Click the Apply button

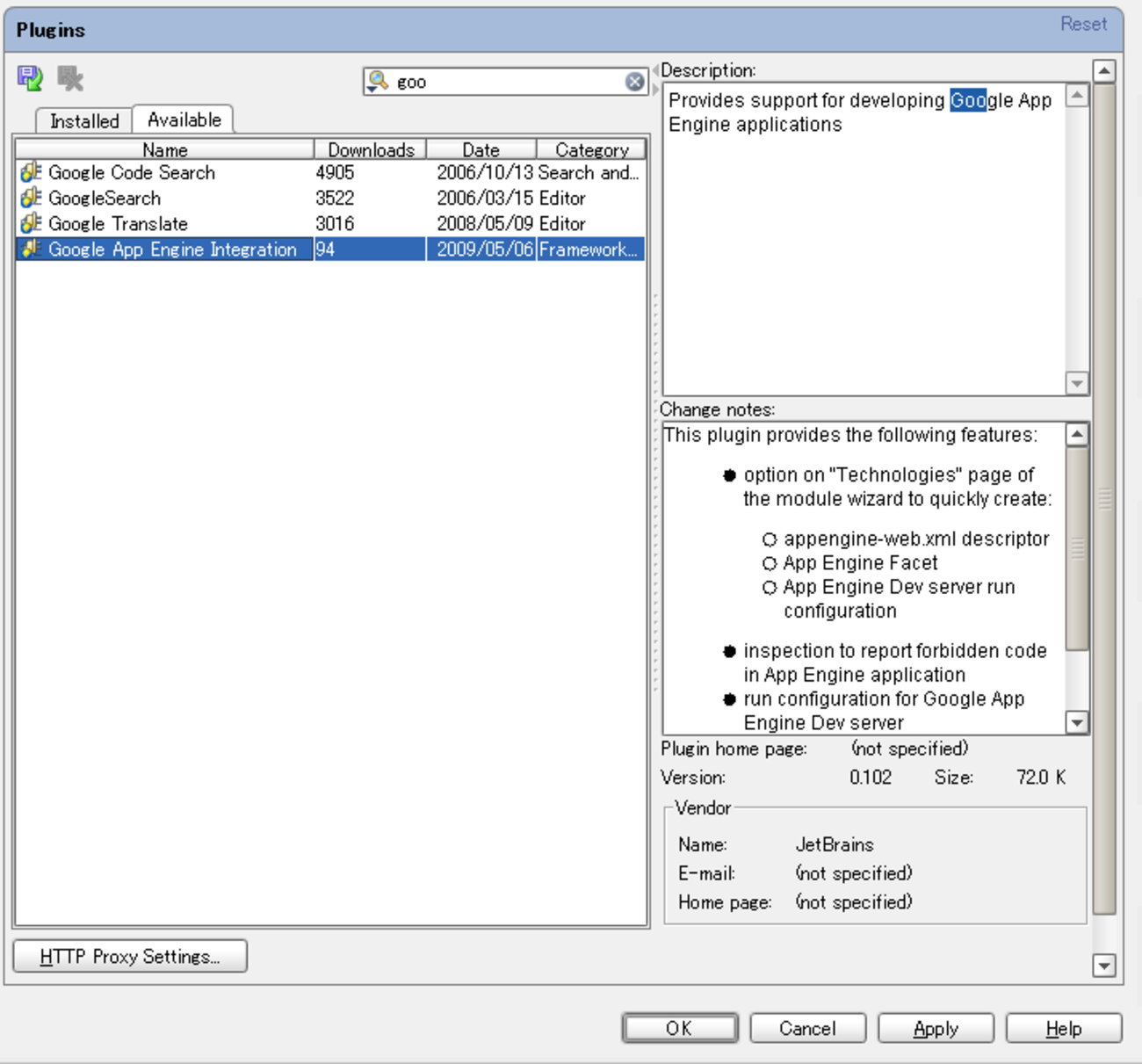936,1028
